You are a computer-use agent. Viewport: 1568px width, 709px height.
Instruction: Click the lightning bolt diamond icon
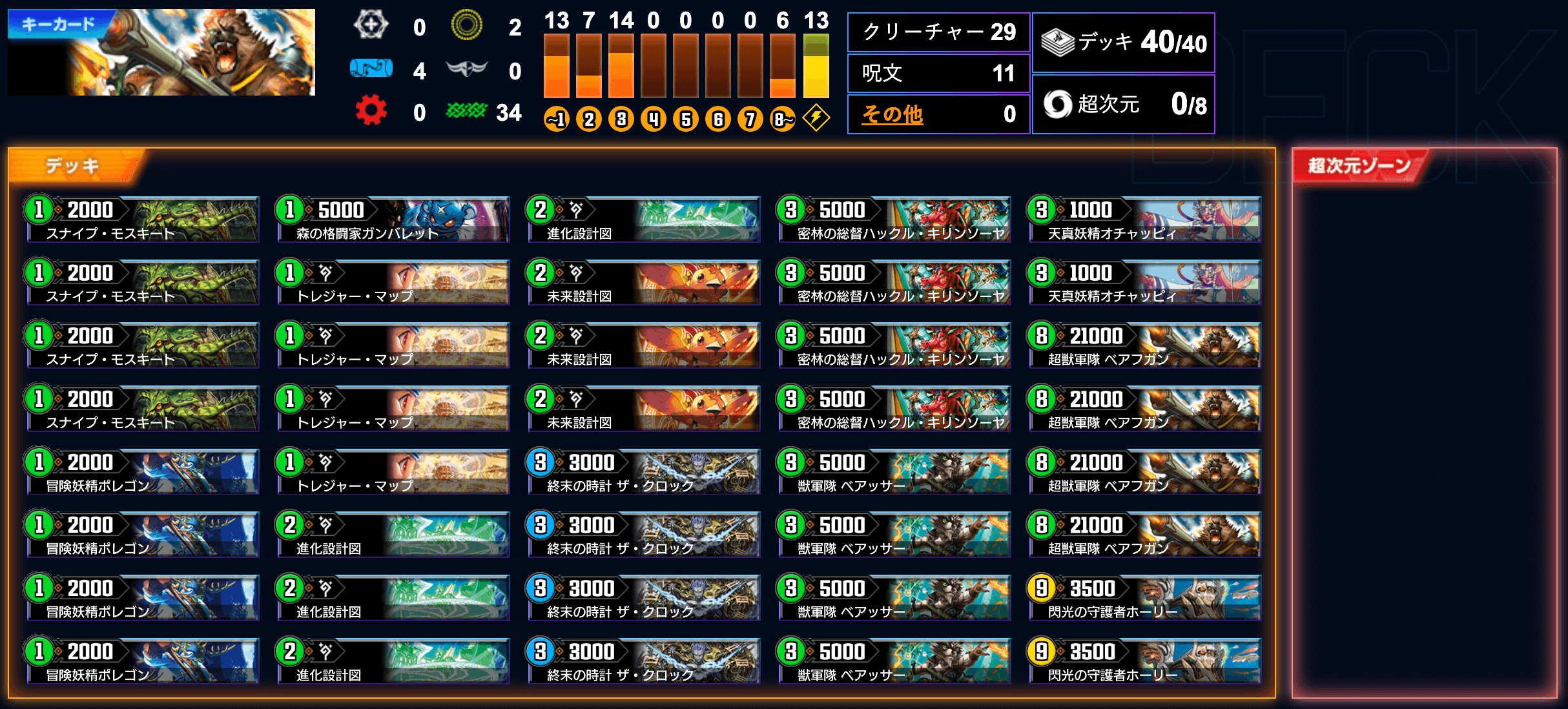816,119
